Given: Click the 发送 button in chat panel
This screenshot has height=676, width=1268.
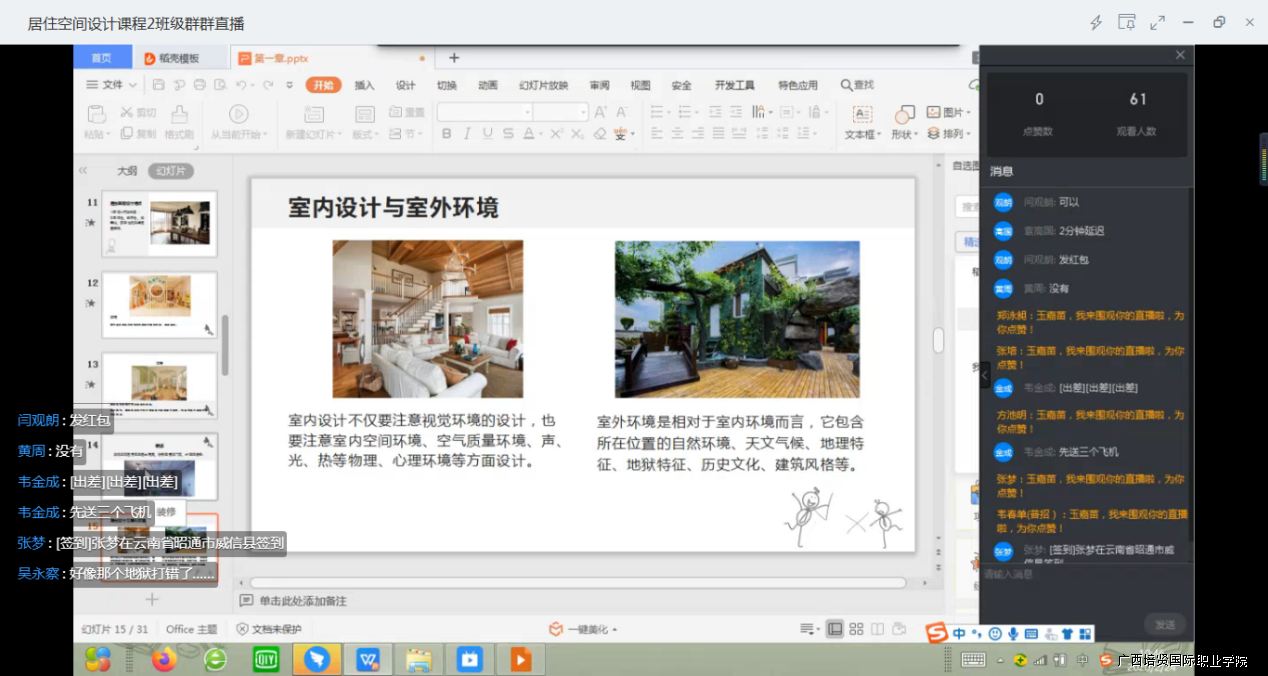Looking at the screenshot, I should (1164, 624).
